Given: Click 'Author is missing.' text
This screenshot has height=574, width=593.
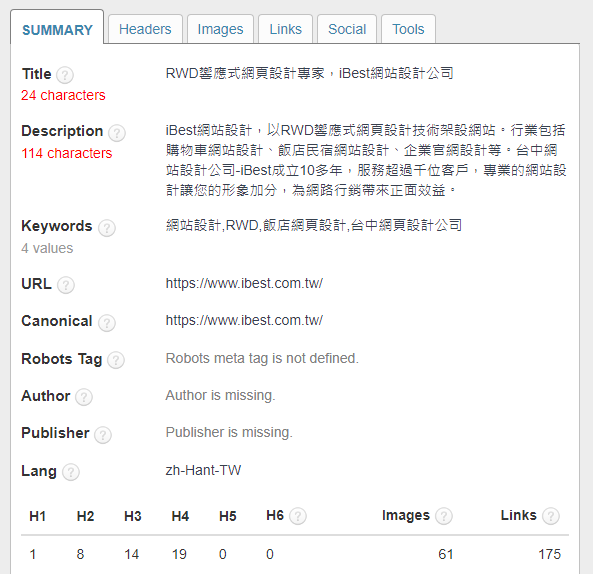Looking at the screenshot, I should (220, 395).
